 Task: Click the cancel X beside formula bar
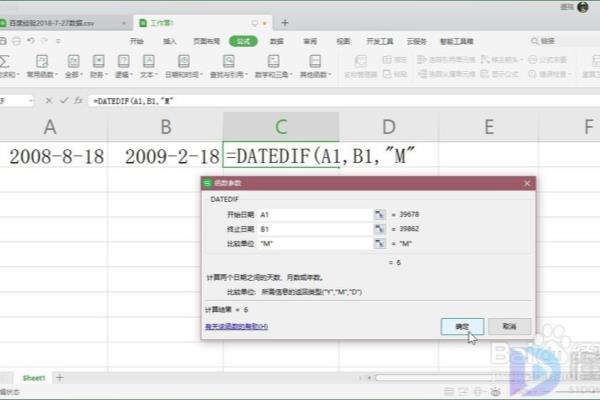point(49,101)
